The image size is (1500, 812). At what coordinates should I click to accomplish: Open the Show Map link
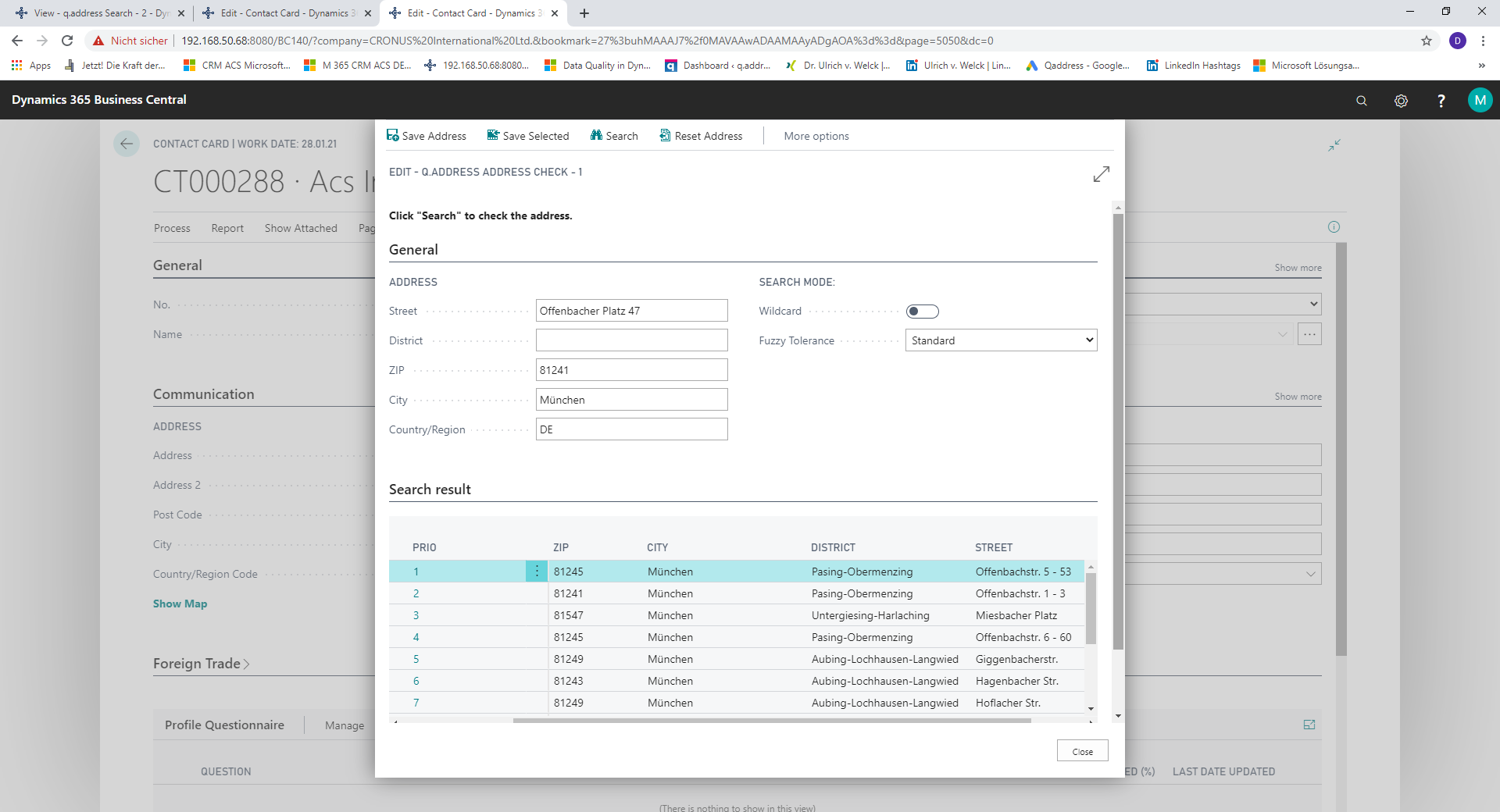180,604
